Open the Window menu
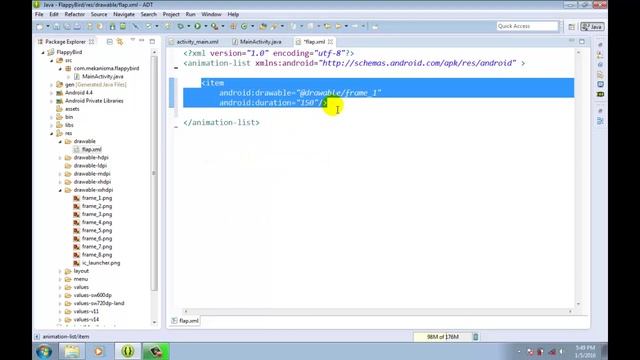The height and width of the screenshot is (360, 640). [211, 14]
